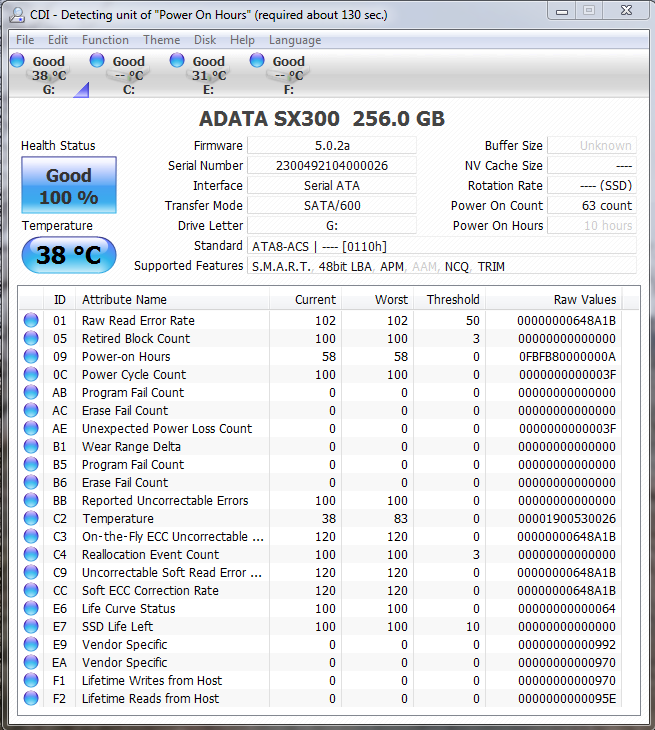Image resolution: width=655 pixels, height=730 pixels.
Task: Click the Serial Number field
Action: point(331,166)
